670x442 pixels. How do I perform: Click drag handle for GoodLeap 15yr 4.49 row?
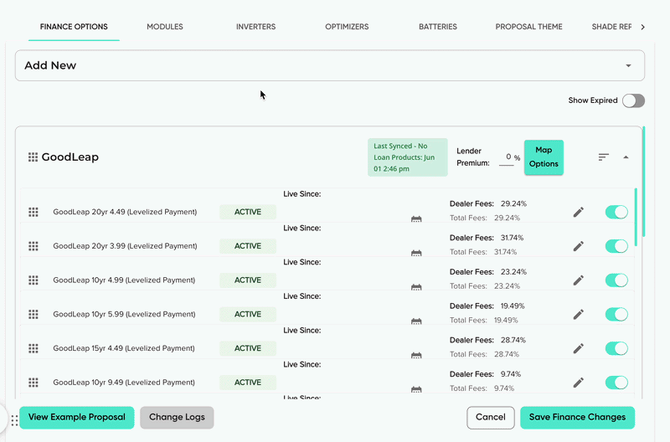pyautogui.click(x=33, y=348)
